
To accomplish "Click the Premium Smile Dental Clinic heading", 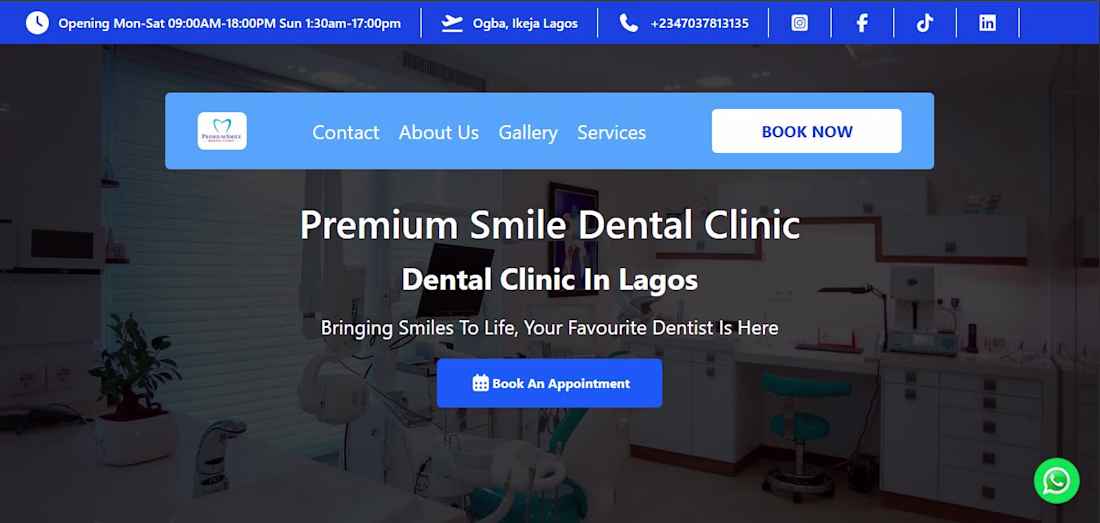I will point(550,226).
